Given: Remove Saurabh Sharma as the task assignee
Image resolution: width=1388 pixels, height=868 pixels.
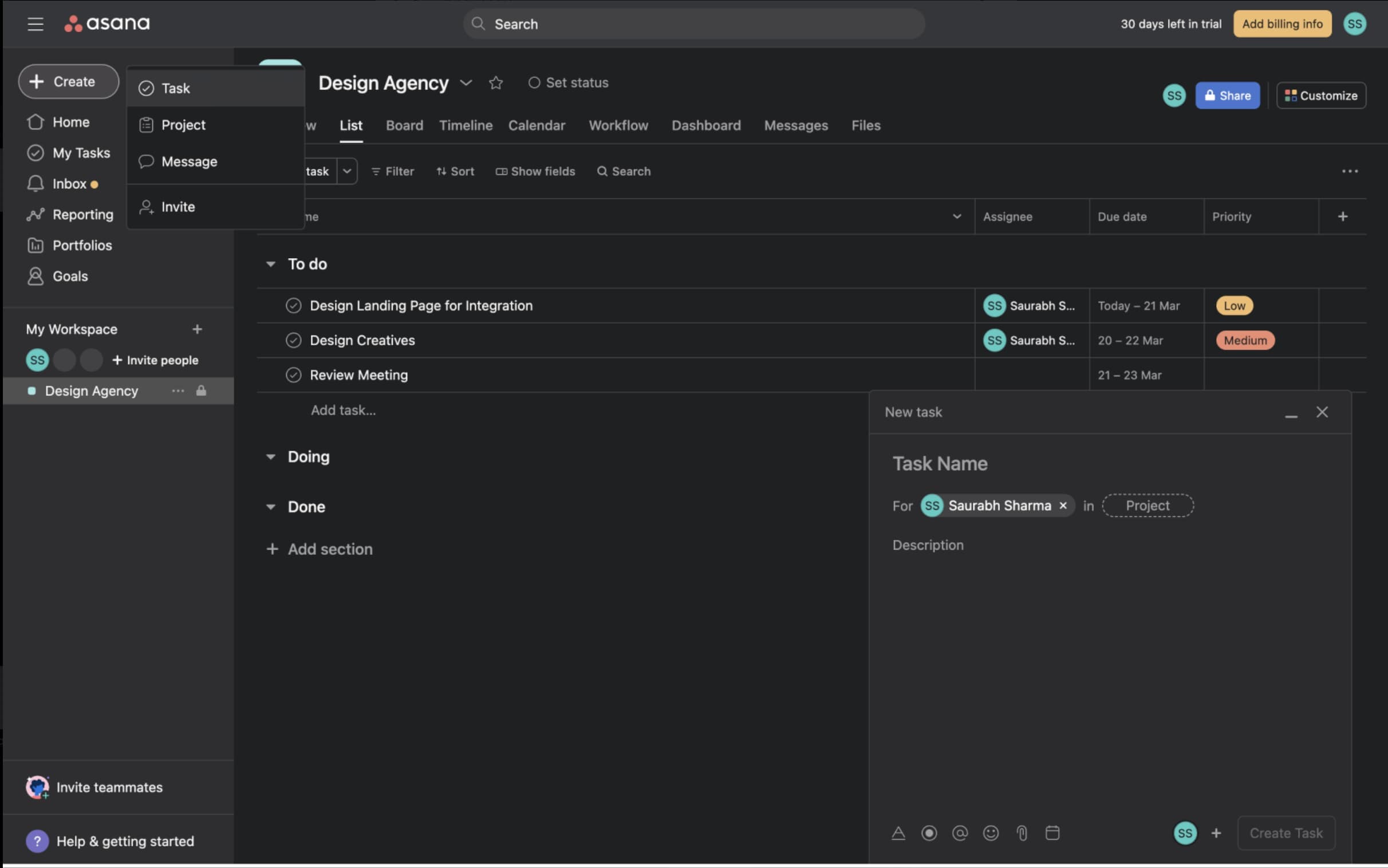Looking at the screenshot, I should [1063, 505].
